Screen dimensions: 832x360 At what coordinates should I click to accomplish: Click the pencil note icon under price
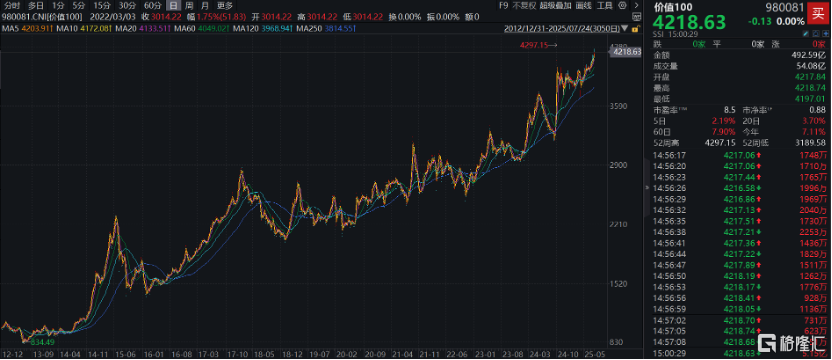[x=805, y=33]
